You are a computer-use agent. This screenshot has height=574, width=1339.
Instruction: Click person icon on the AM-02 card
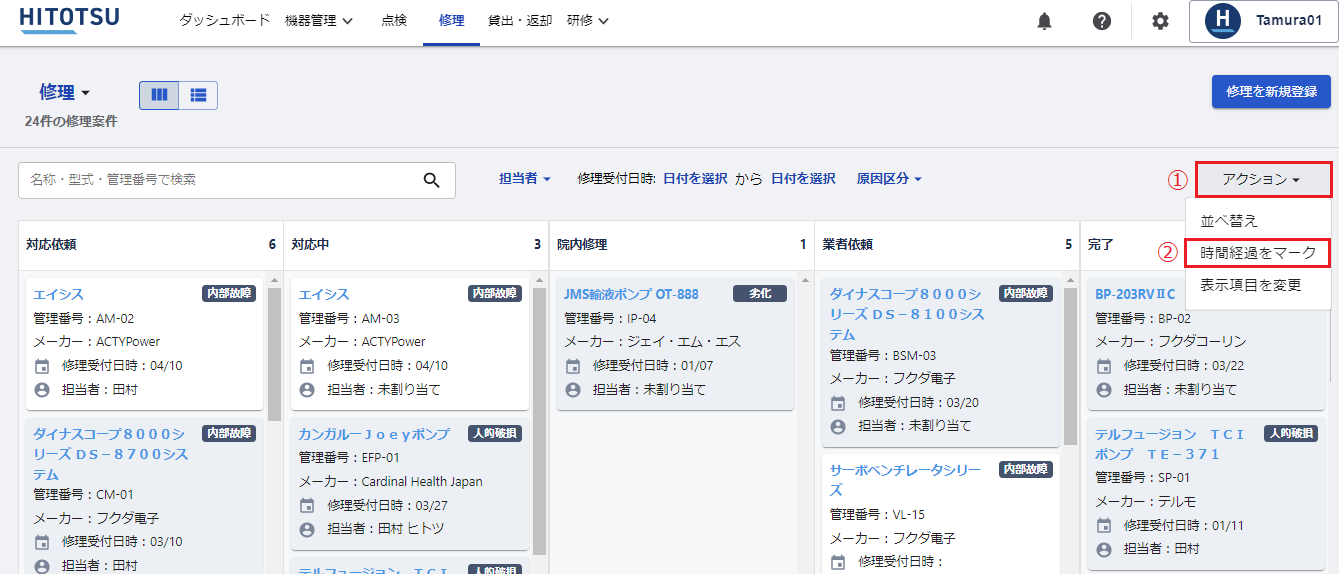point(42,390)
